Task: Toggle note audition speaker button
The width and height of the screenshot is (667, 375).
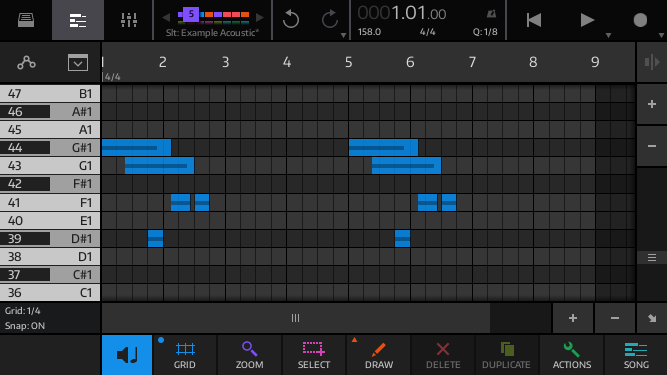Action: (x=127, y=355)
